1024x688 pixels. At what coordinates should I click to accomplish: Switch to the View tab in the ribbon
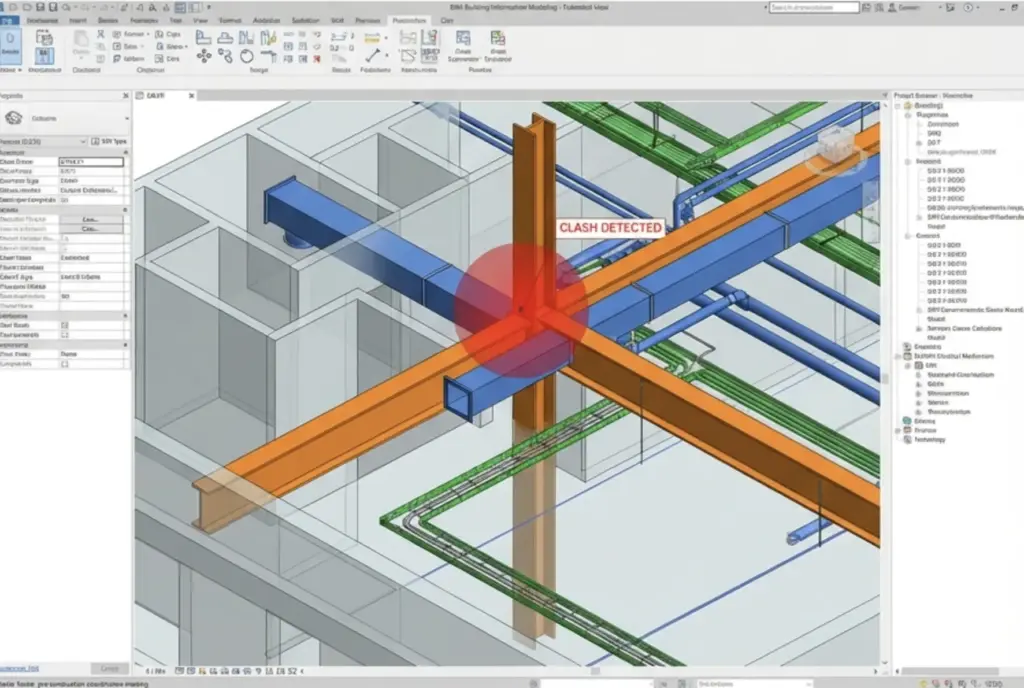[x=200, y=18]
